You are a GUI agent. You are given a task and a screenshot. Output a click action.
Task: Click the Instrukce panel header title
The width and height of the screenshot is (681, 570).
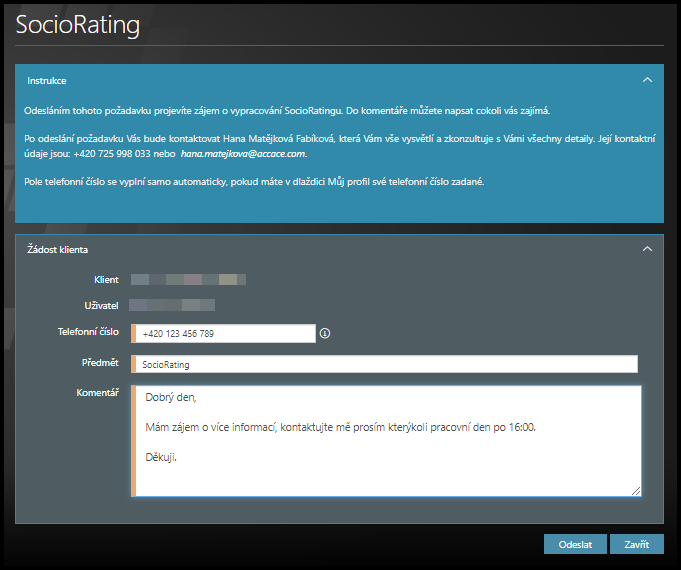[47, 80]
